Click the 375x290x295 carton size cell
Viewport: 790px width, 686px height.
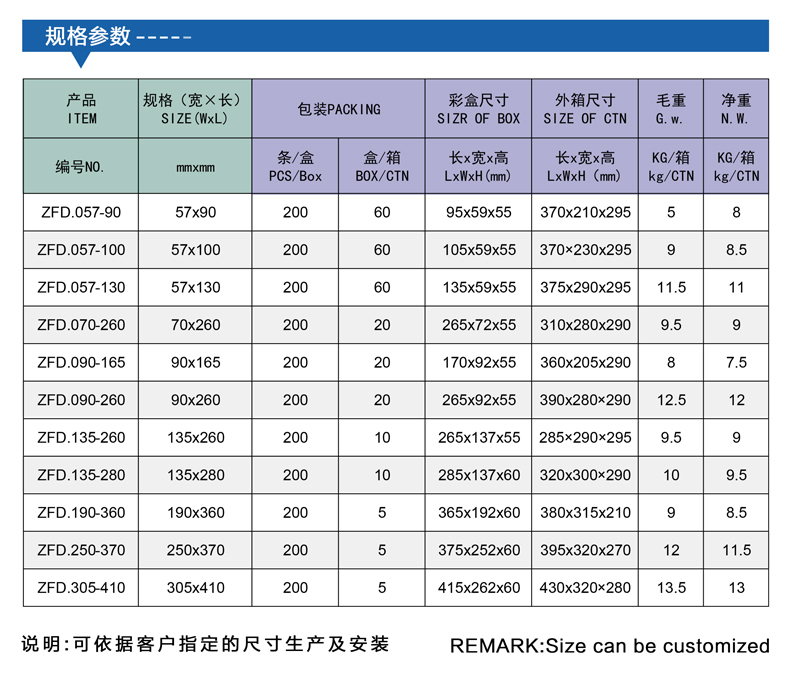[x=585, y=288]
